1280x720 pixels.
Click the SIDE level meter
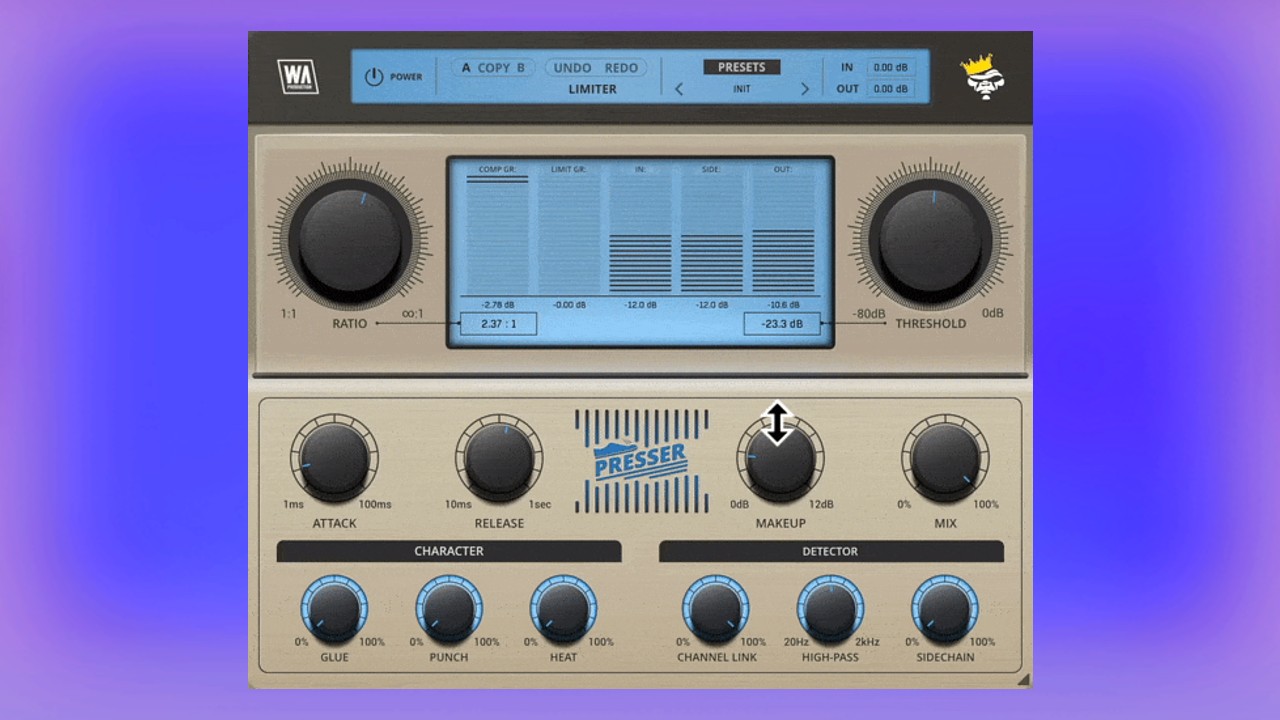click(711, 235)
